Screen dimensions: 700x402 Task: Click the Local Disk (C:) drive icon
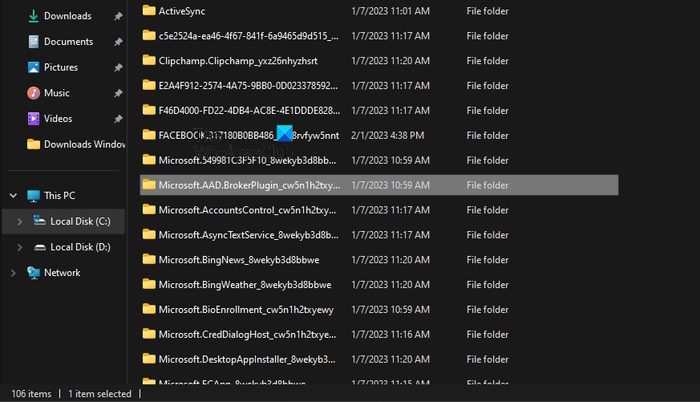pos(40,221)
